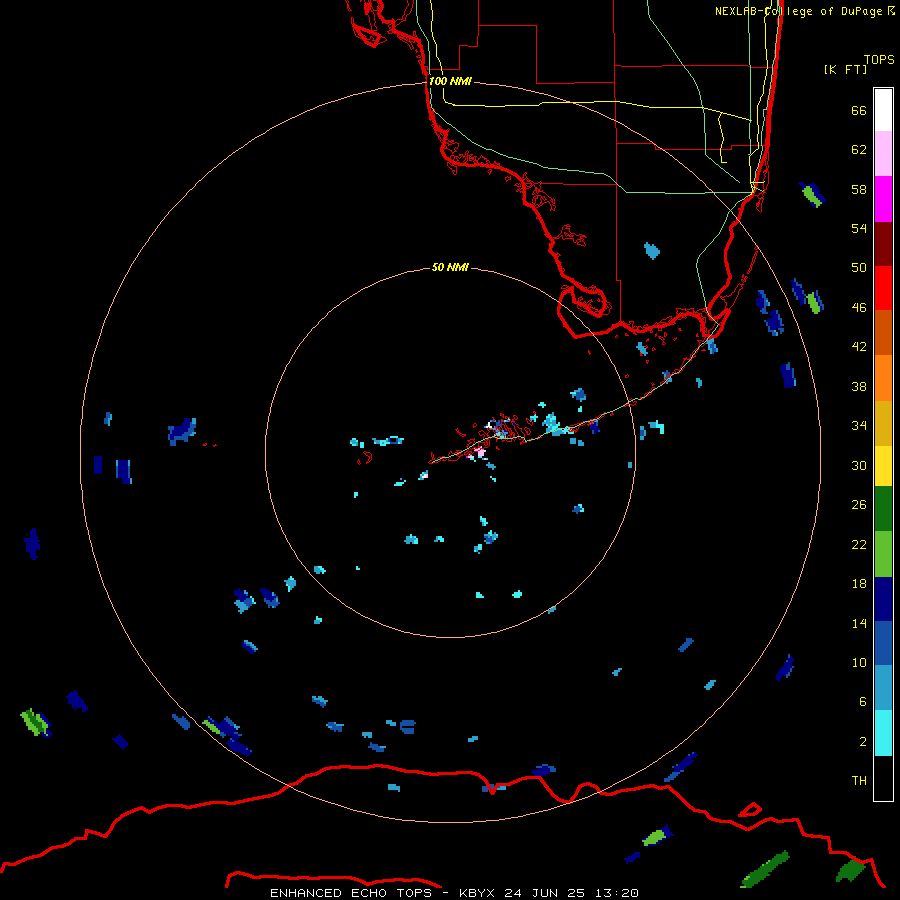Click the 22 value on the legend scale
Viewport: 900px width, 900px height.
point(859,545)
